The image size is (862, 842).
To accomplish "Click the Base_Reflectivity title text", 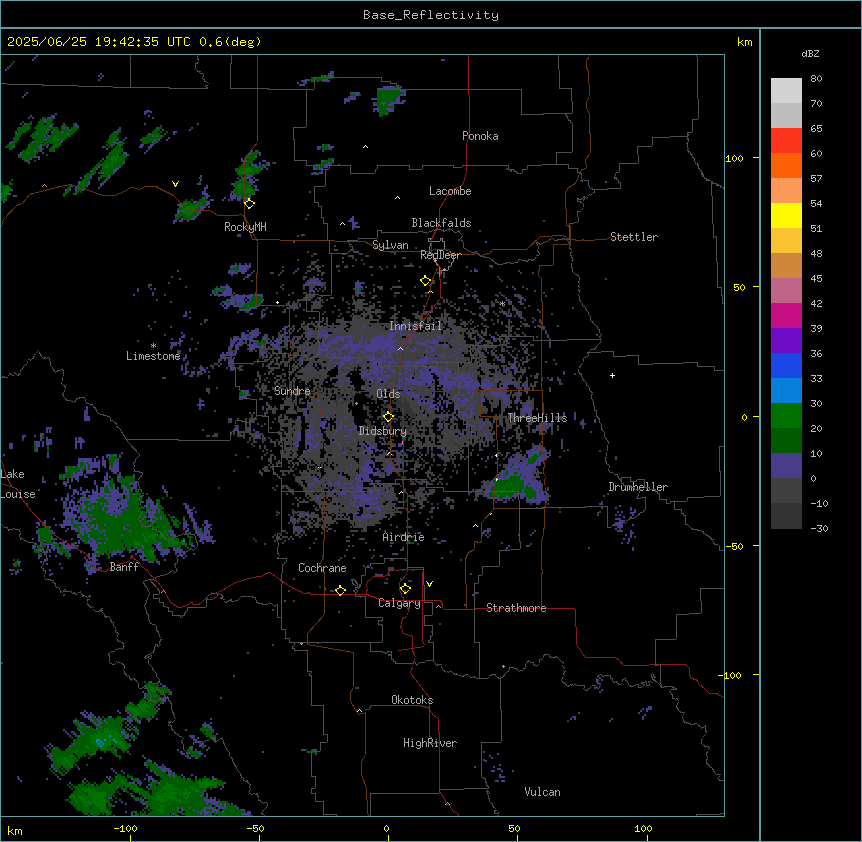I will point(431,15).
